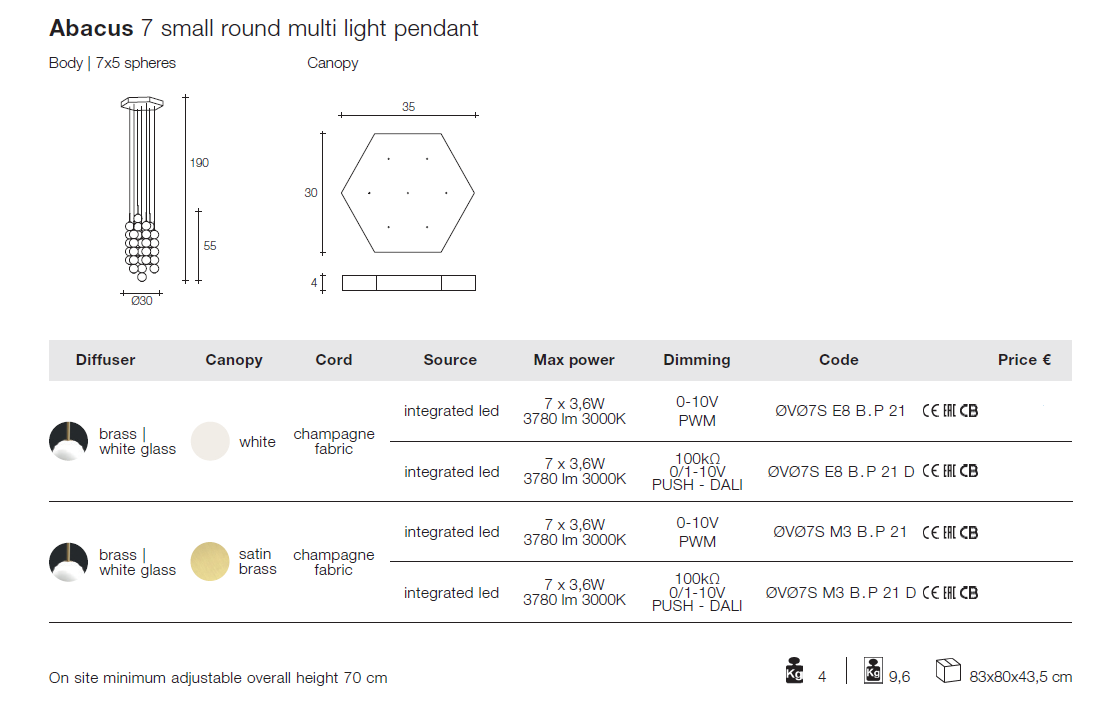Image resolution: width=1098 pixels, height=707 pixels.
Task: Click the brass white glass diffuser icon in first row
Action: [69, 441]
